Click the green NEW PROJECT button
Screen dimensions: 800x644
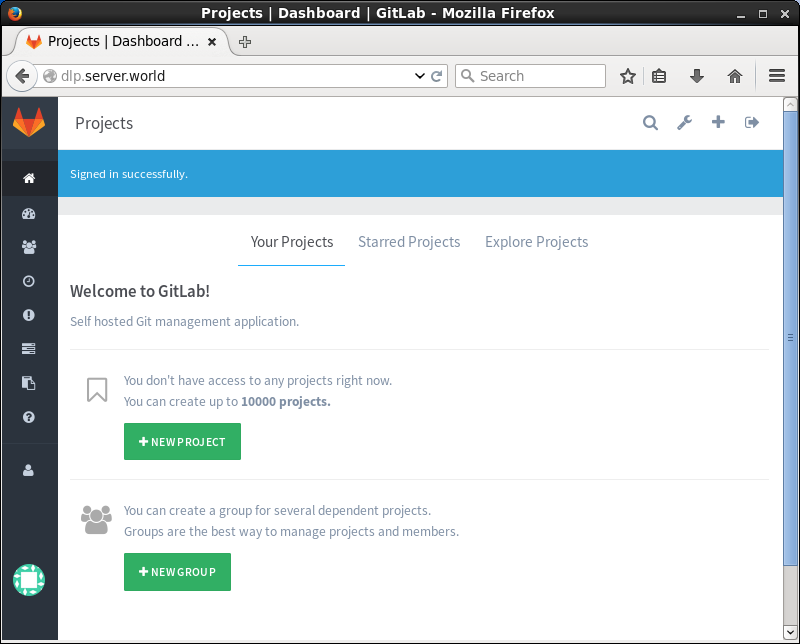point(182,441)
